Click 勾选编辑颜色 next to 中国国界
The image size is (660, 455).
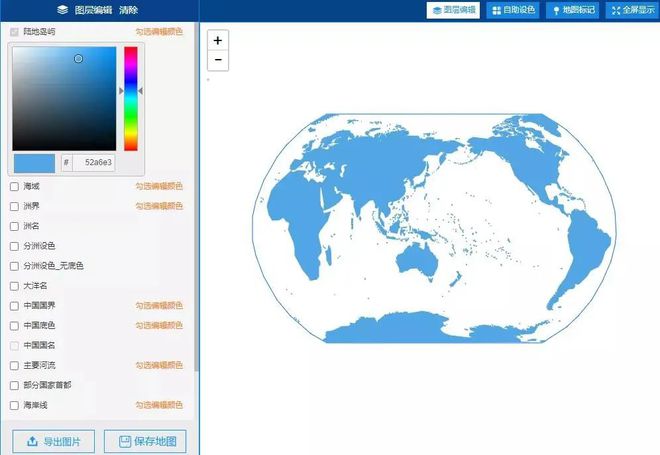click(159, 306)
